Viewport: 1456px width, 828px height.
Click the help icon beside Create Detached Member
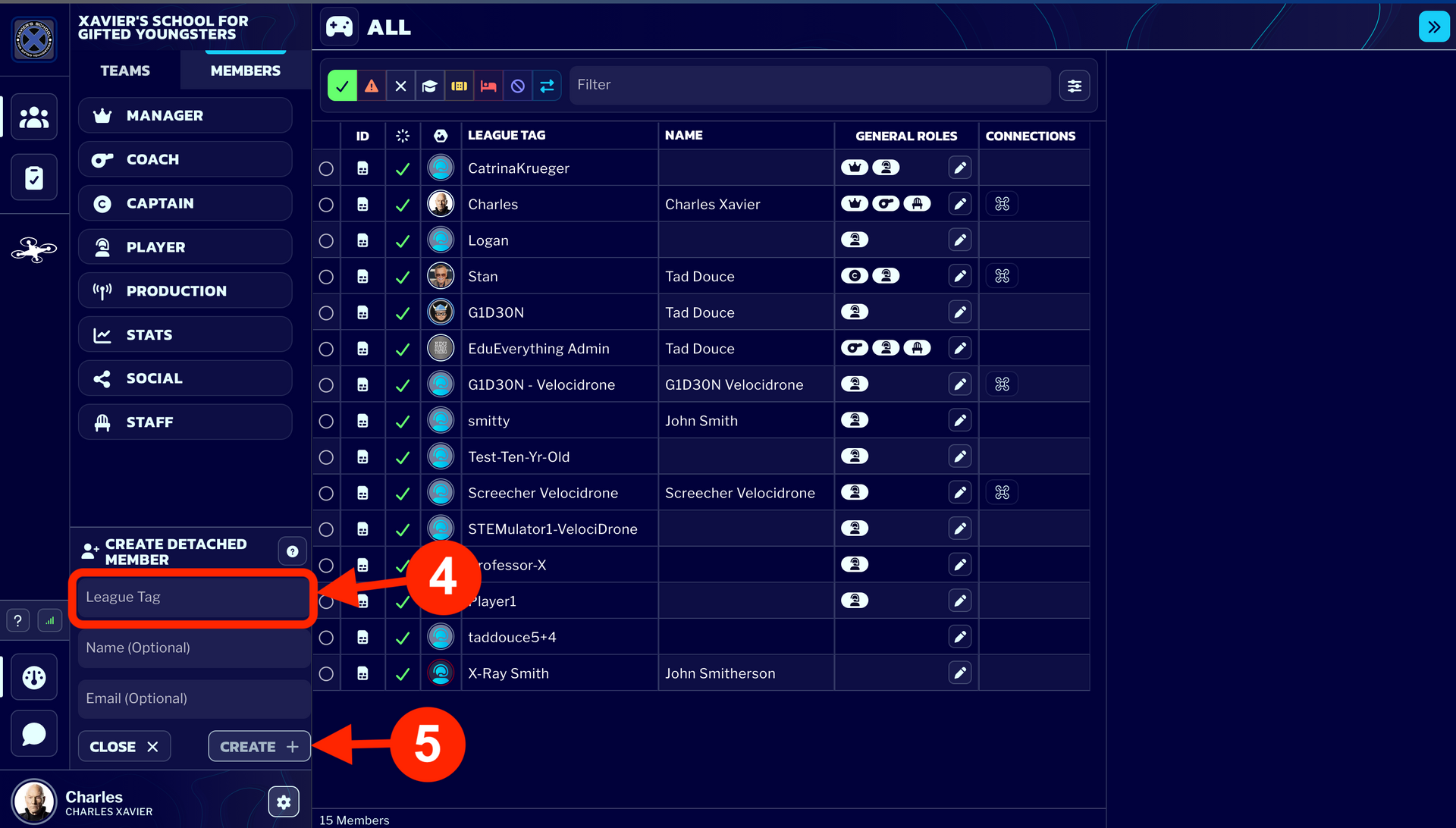[x=293, y=551]
